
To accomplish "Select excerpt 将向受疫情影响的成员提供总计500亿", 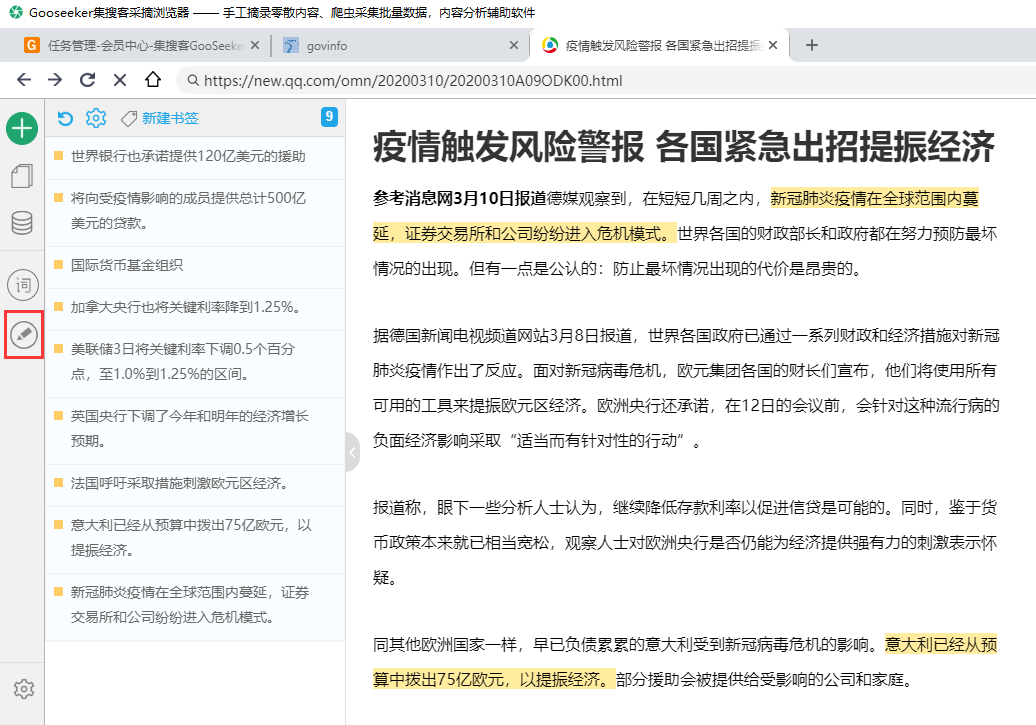I will tap(195, 211).
